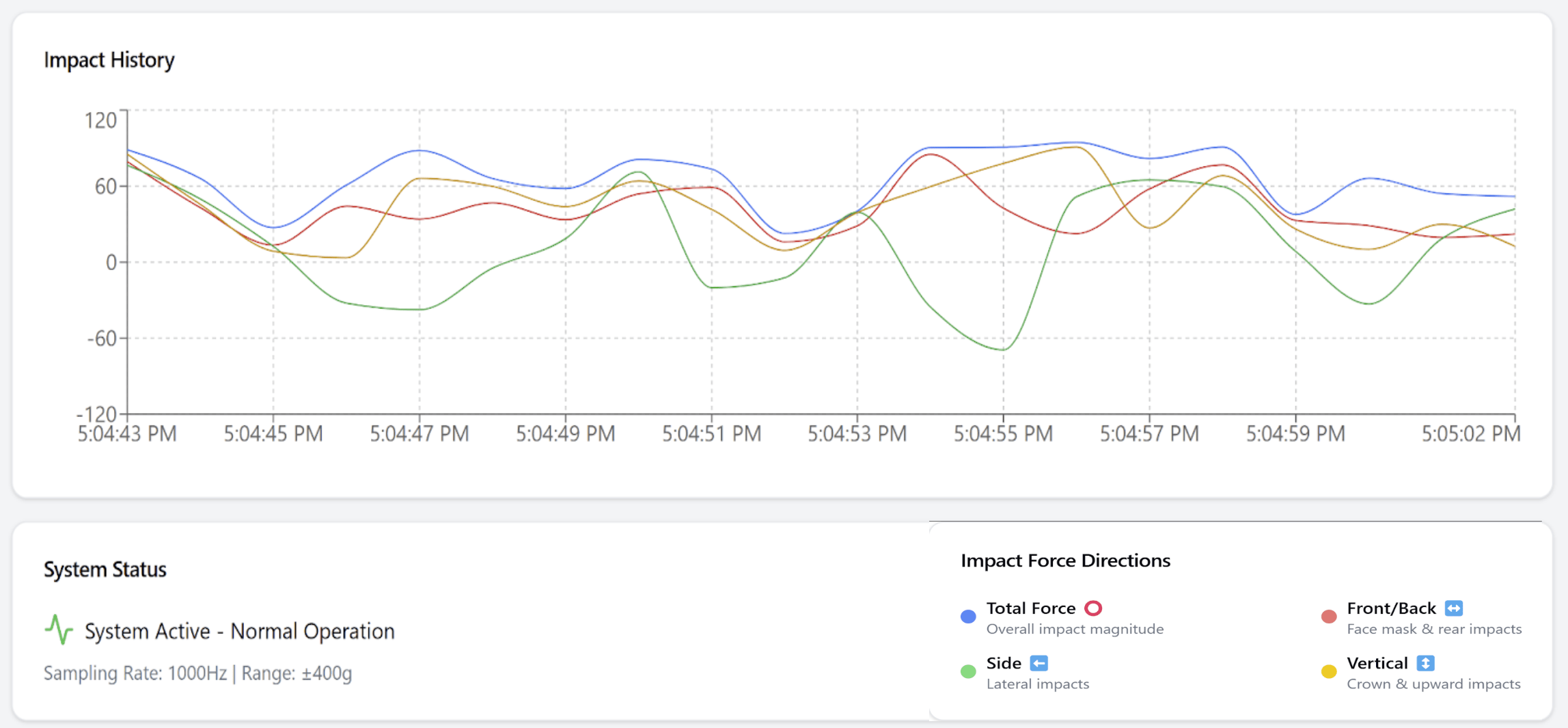Click the green pulse icon in System Status
This screenshot has height=728, width=1568.
[x=59, y=630]
